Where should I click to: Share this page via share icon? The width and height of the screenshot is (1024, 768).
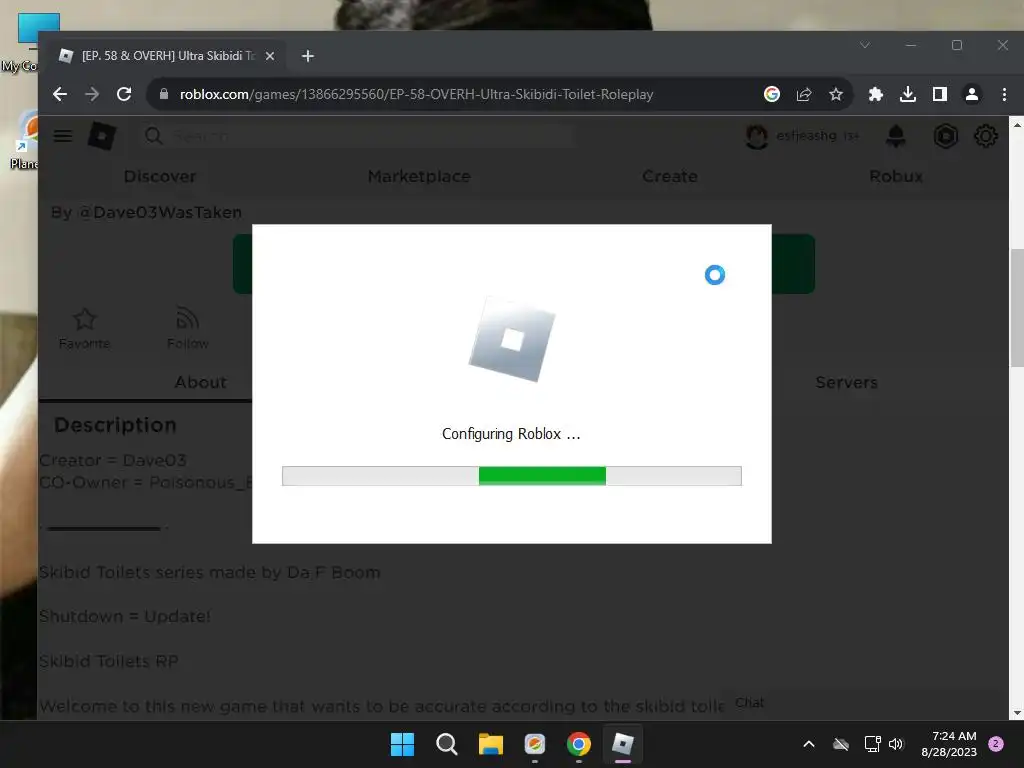click(804, 94)
